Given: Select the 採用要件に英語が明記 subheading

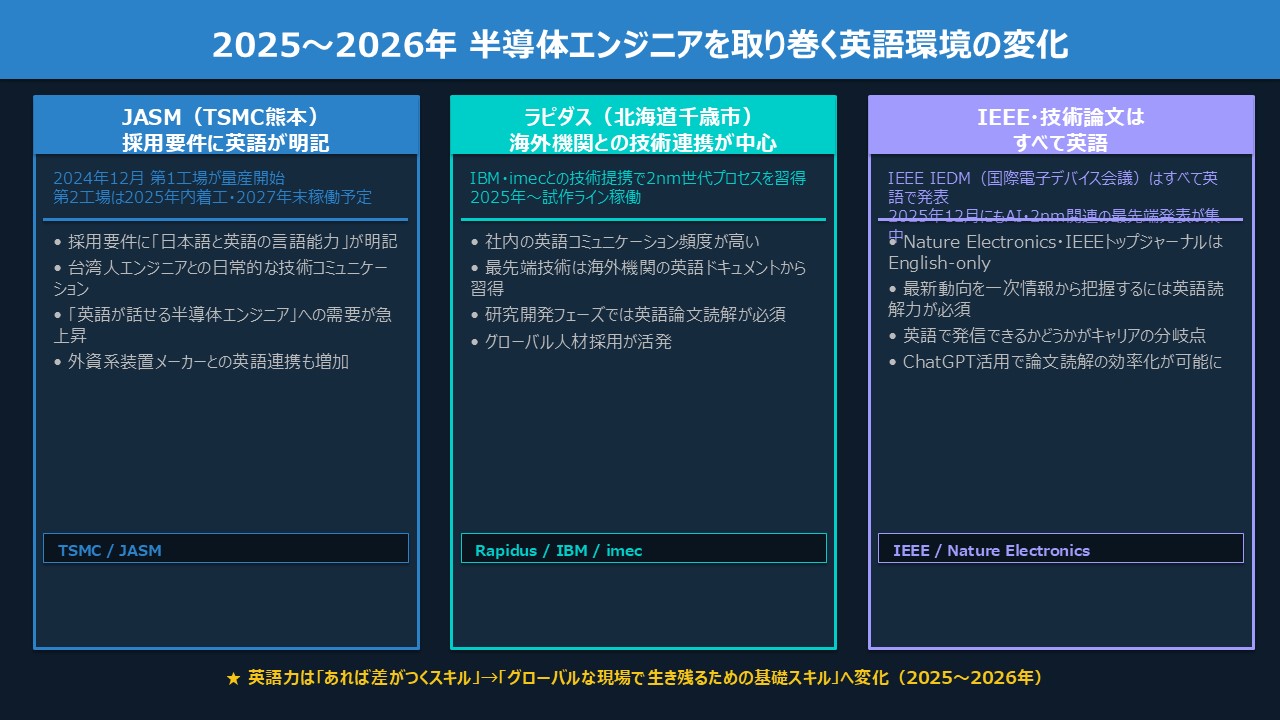Looking at the screenshot, I should point(226,143).
